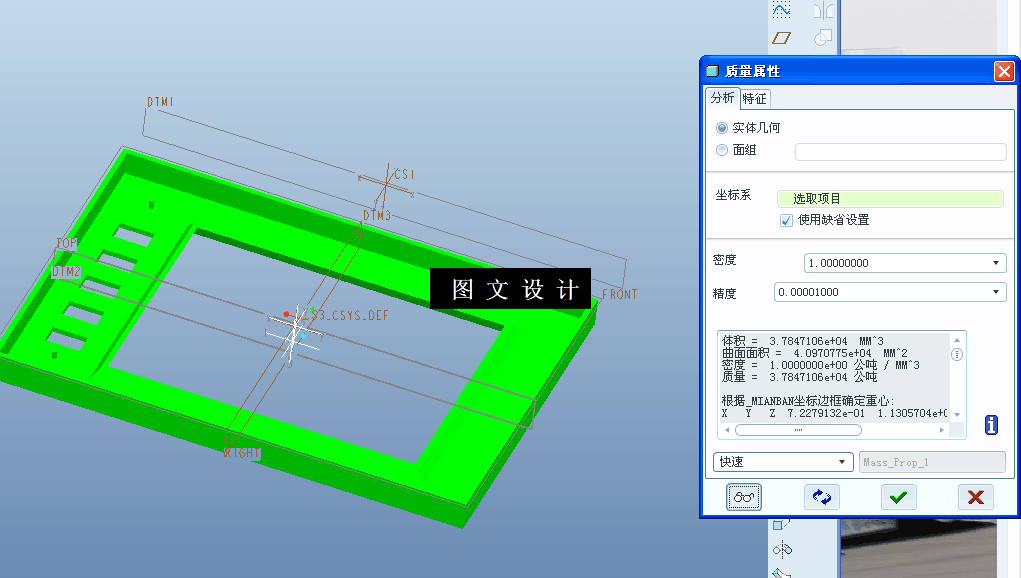Select the datum plane tool icon

(781, 38)
